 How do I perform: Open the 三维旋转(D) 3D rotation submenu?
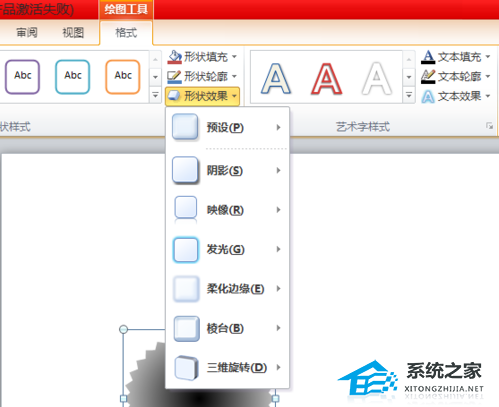tap(227, 367)
